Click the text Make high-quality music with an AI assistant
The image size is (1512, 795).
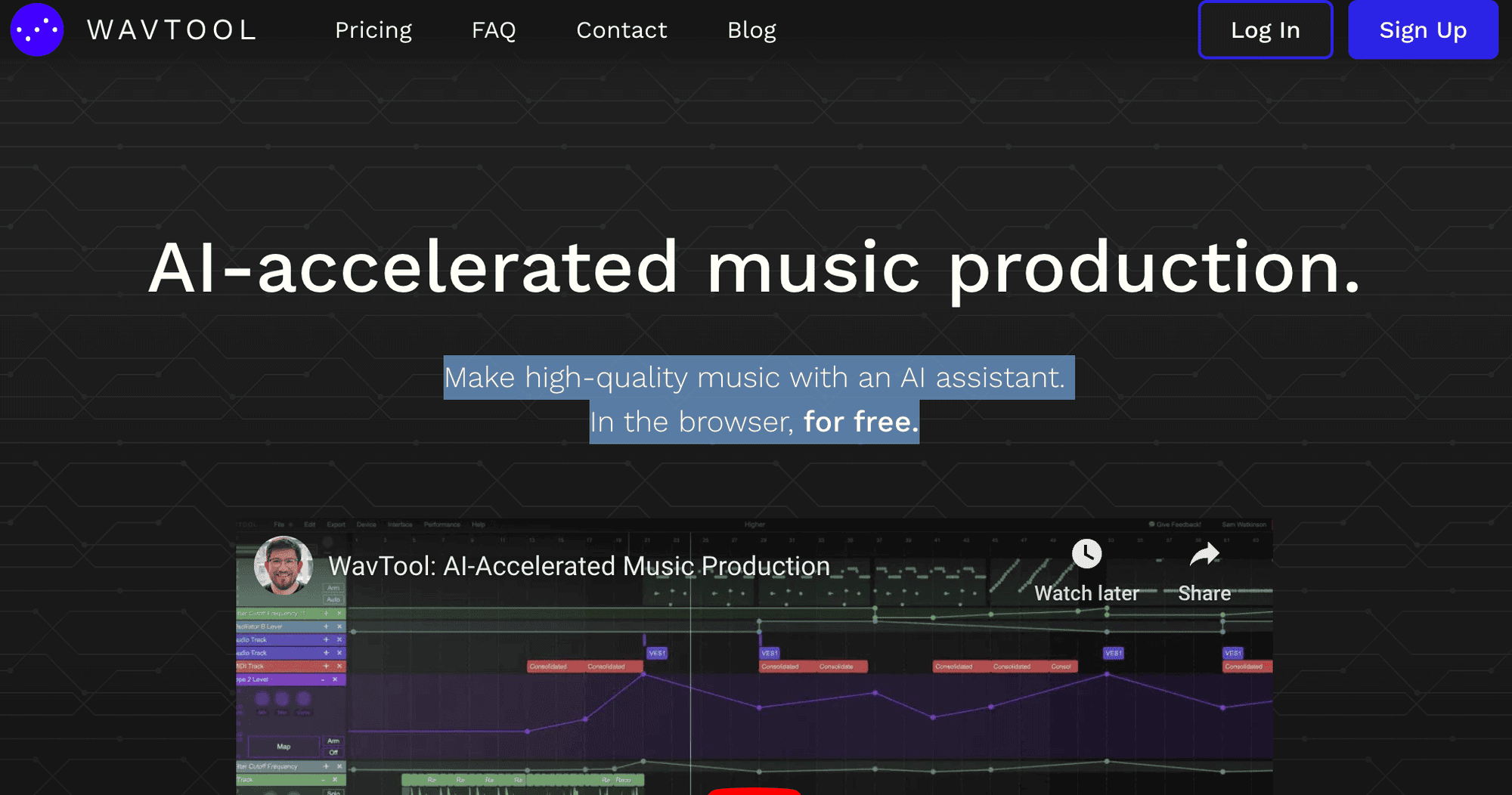pos(754,377)
